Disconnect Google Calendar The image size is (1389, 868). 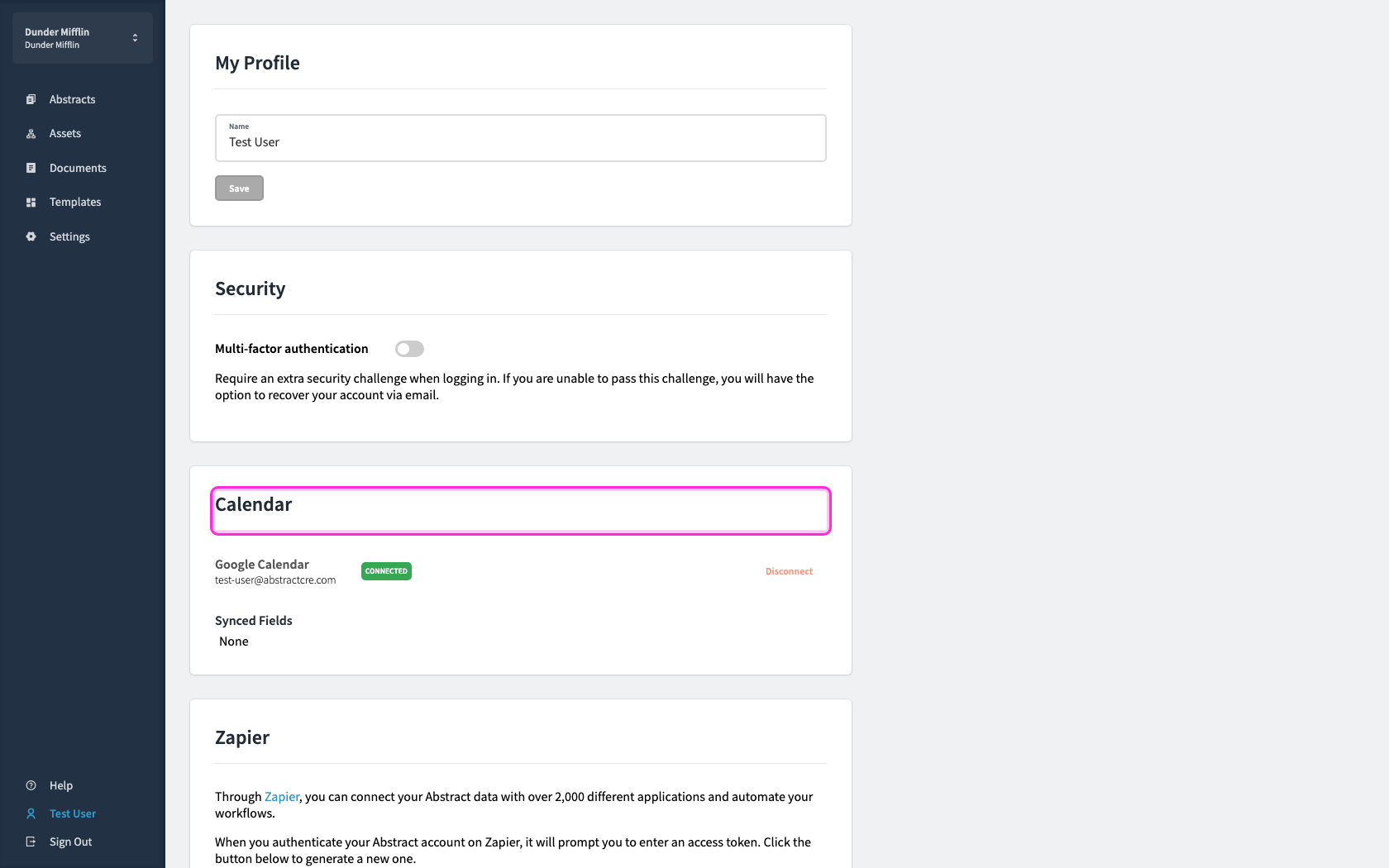pyautogui.click(x=789, y=571)
